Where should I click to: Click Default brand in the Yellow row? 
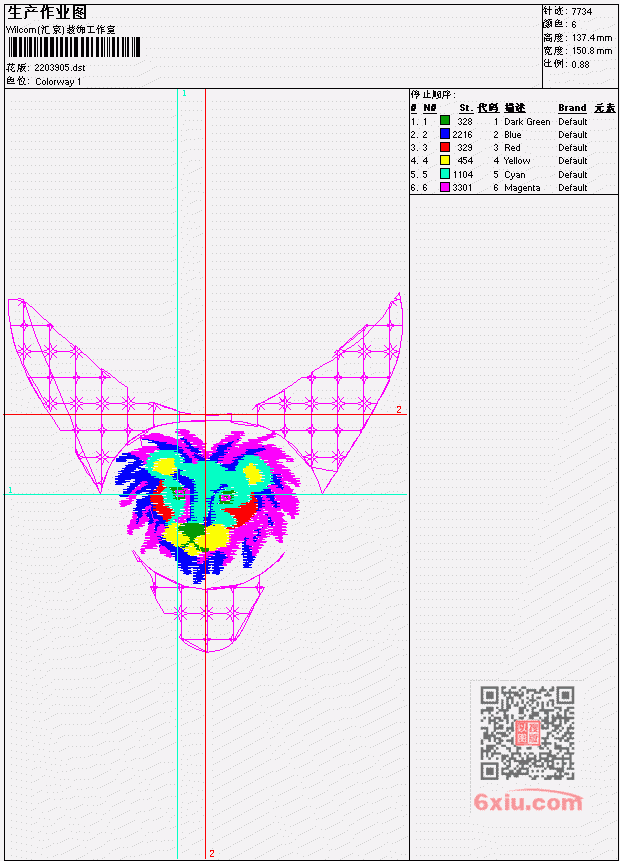click(573, 161)
